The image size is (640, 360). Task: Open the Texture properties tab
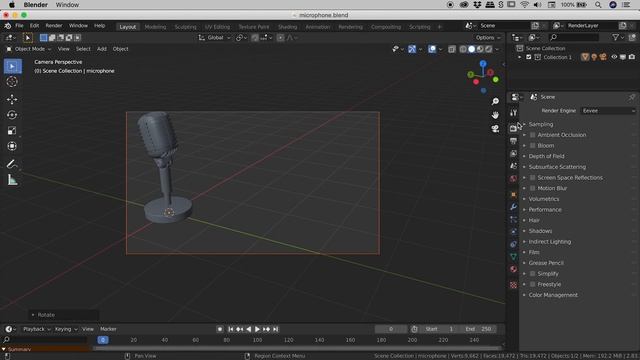[513, 285]
